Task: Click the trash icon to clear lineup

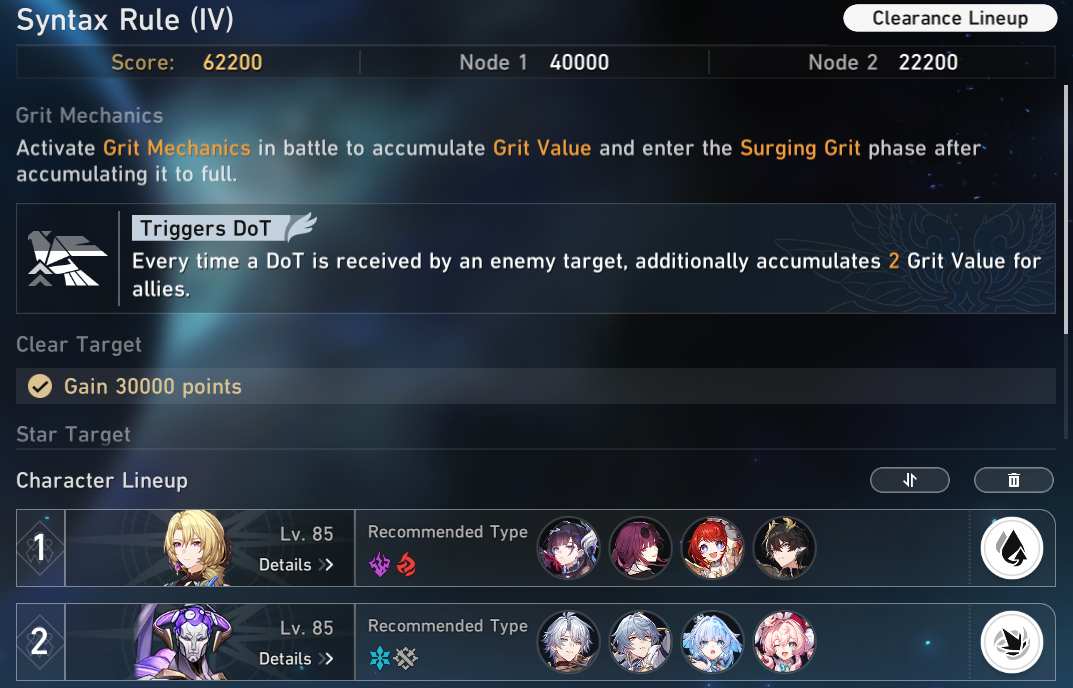Action: click(1013, 480)
